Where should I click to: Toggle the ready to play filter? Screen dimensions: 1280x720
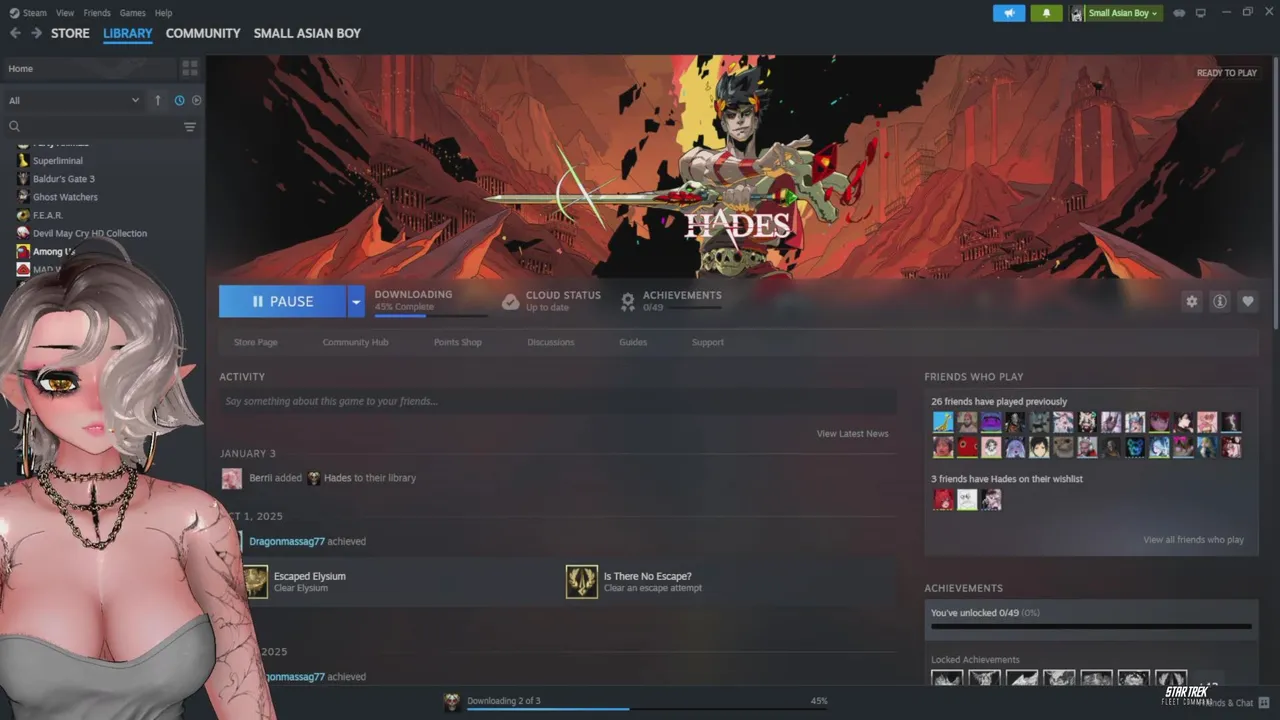(196, 100)
